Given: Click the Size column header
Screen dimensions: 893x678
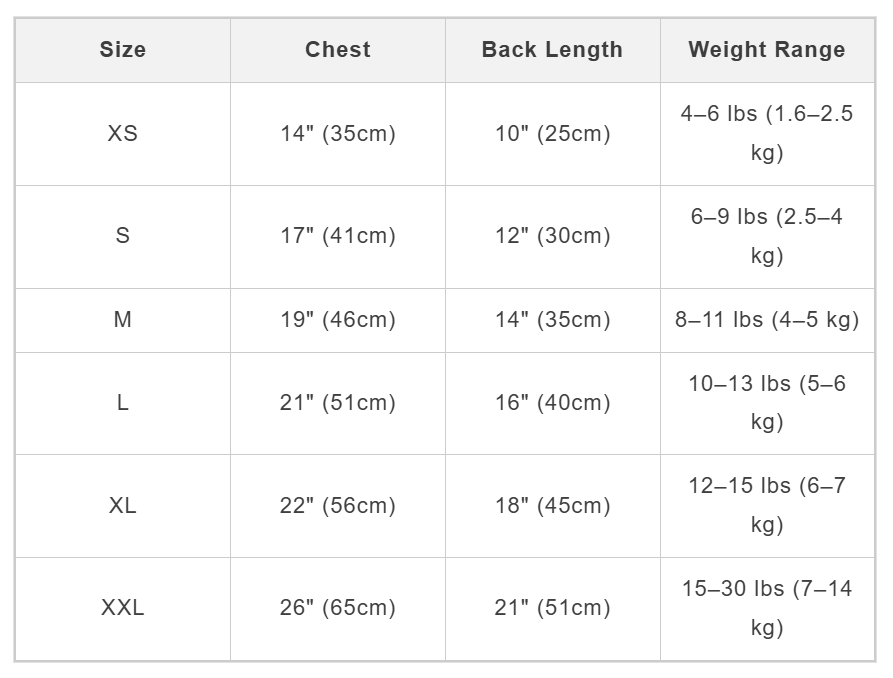Looking at the screenshot, I should coord(123,50).
